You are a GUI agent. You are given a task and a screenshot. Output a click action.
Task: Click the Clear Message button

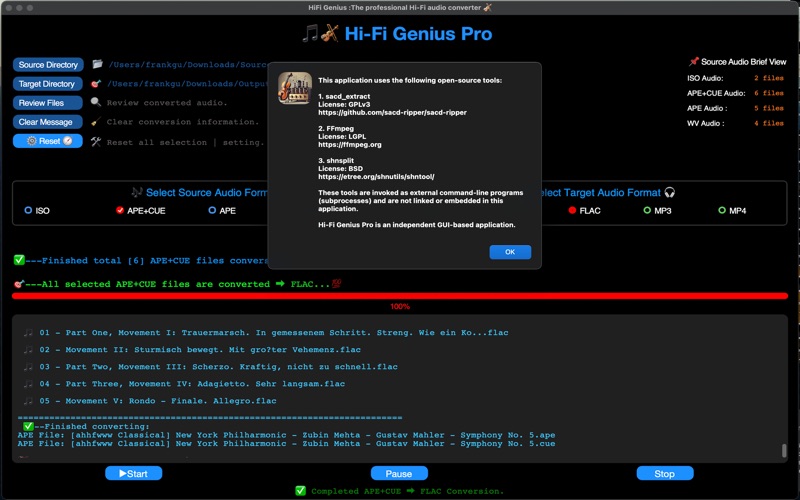(47, 122)
